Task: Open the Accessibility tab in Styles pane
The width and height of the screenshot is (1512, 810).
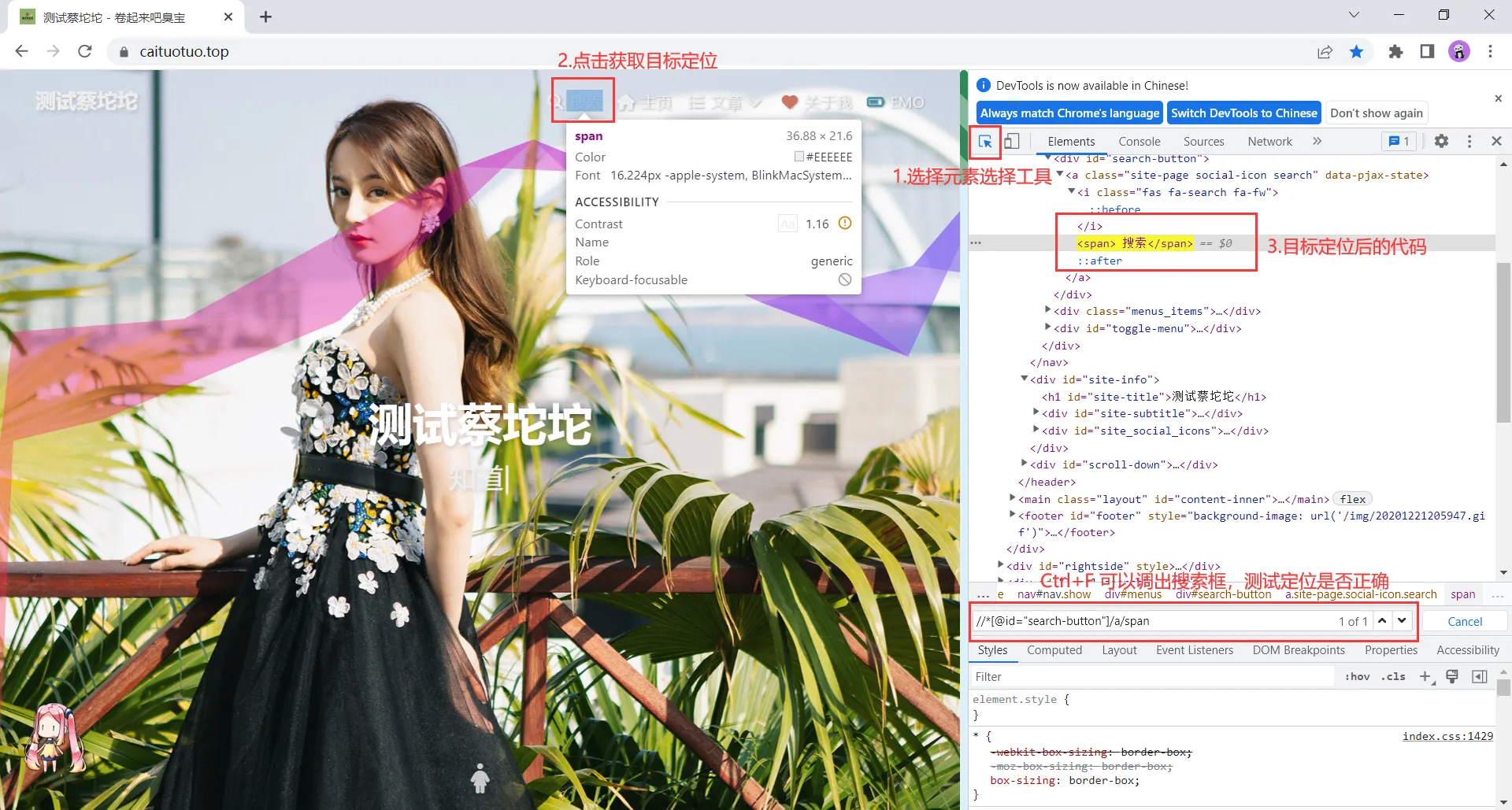Action: pos(1468,650)
